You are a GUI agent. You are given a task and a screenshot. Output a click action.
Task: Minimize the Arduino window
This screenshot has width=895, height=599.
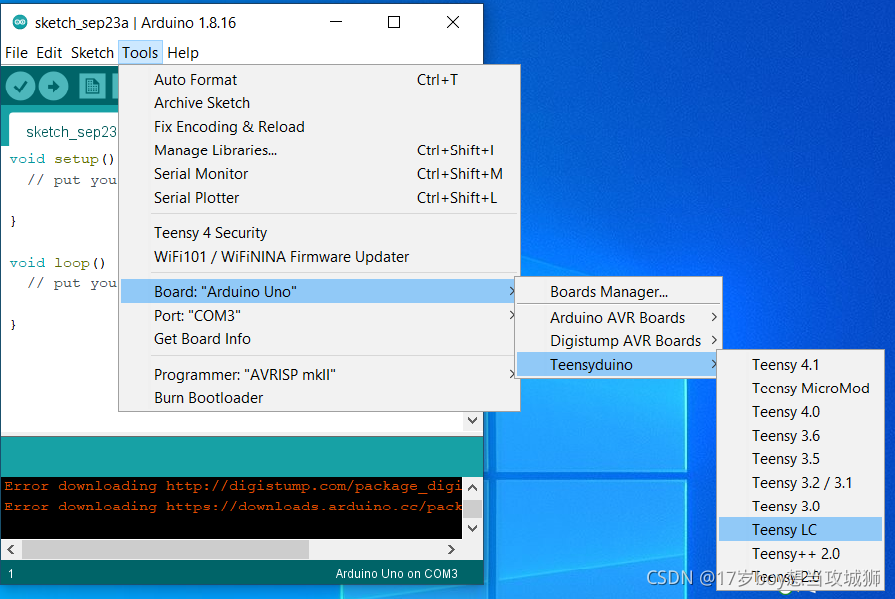[x=336, y=22]
